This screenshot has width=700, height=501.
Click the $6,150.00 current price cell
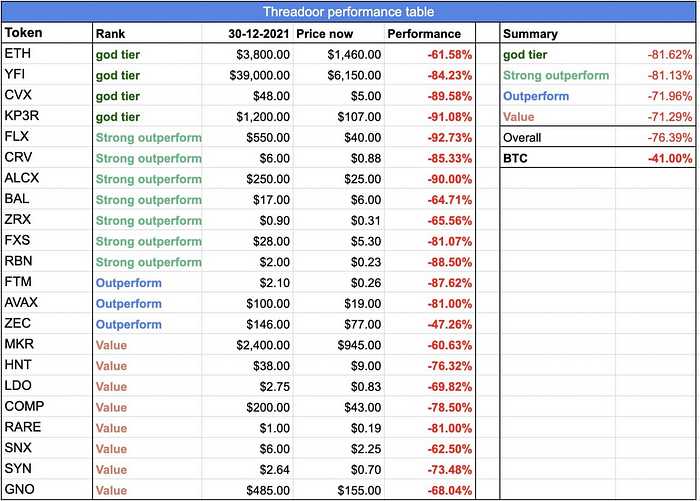pos(338,75)
